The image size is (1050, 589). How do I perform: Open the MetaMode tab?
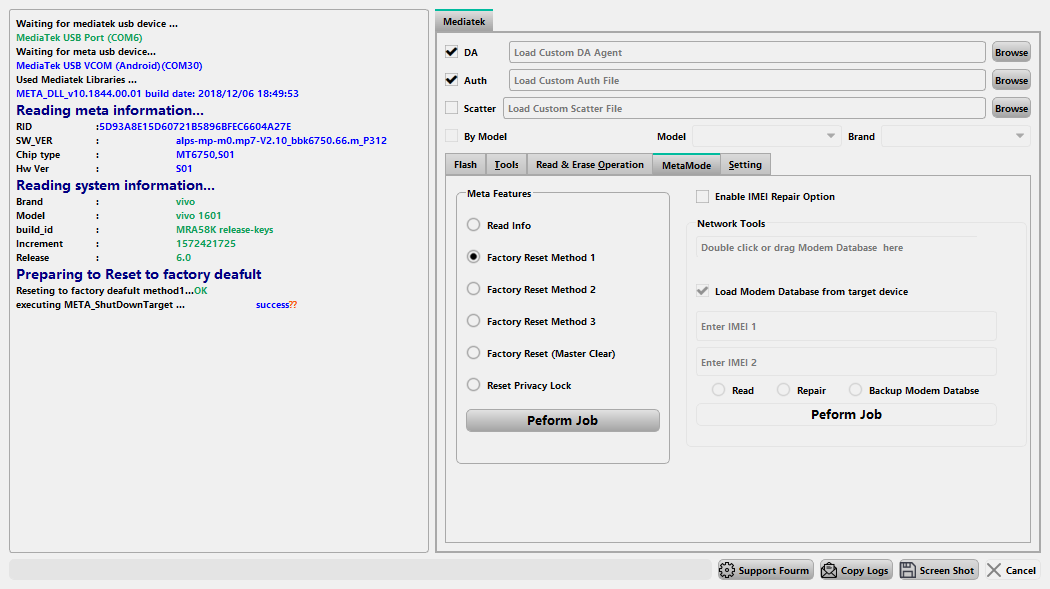pos(686,165)
